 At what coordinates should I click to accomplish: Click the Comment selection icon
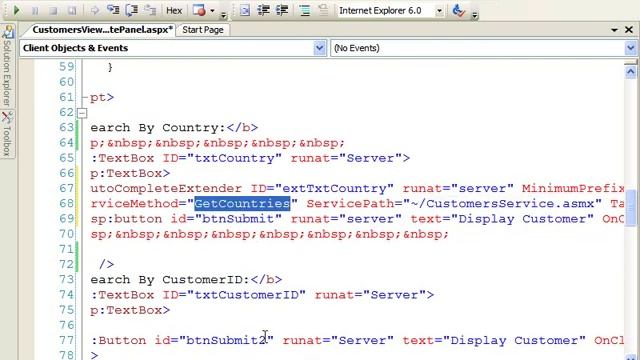[x=304, y=11]
